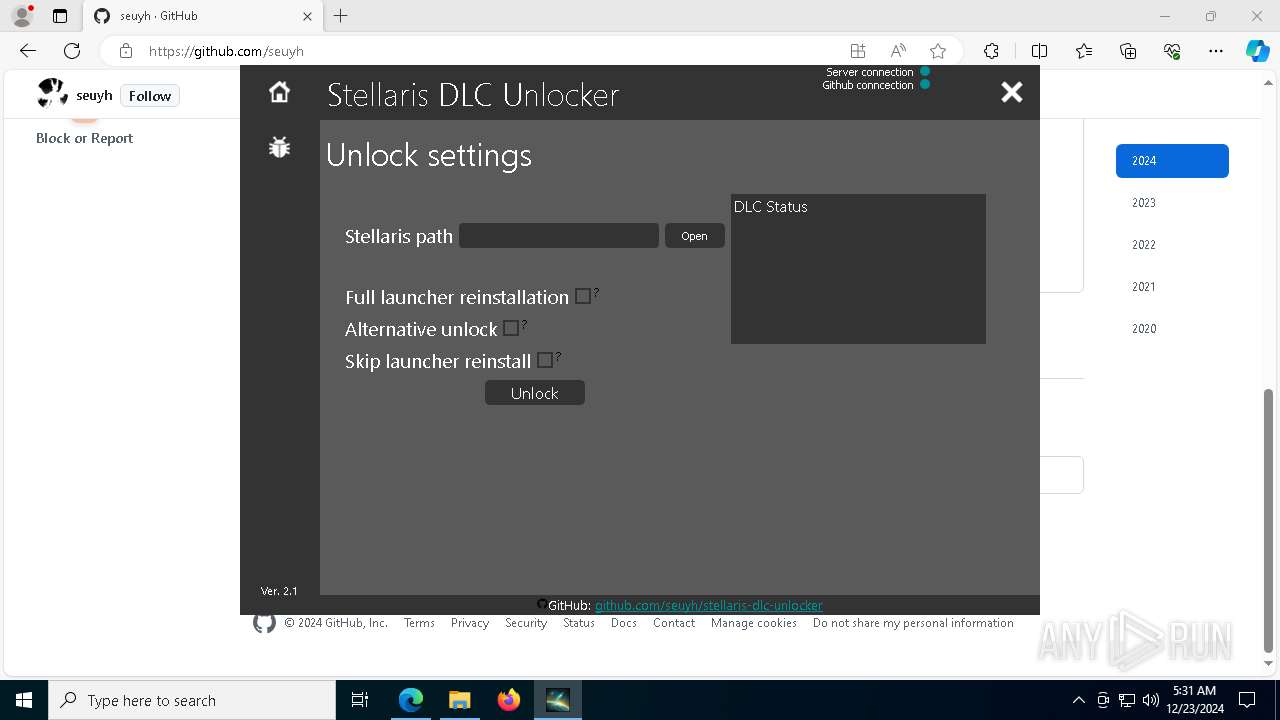Screen dimensions: 1280x720
Task: Open a new browser tab
Action: 341,16
